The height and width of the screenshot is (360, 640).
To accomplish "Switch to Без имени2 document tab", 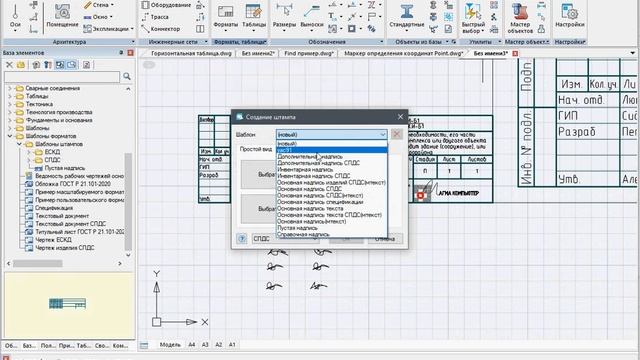I will tap(258, 53).
